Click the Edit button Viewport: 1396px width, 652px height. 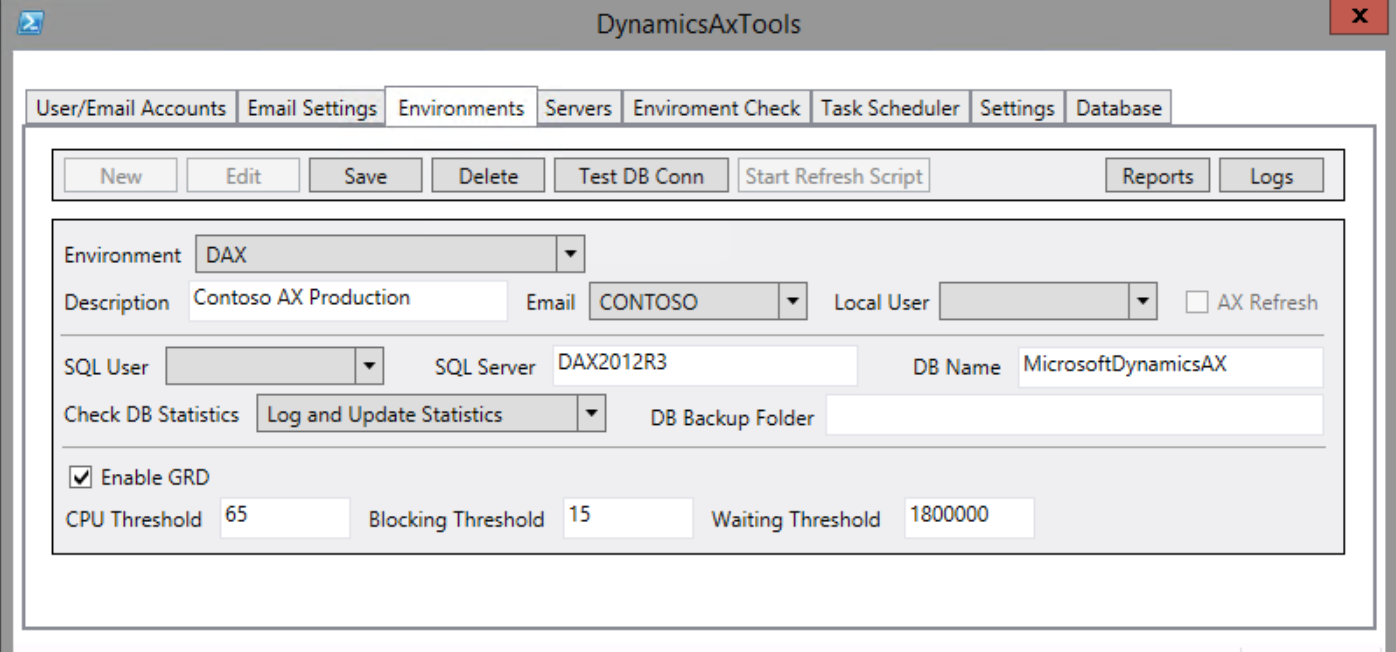(243, 176)
